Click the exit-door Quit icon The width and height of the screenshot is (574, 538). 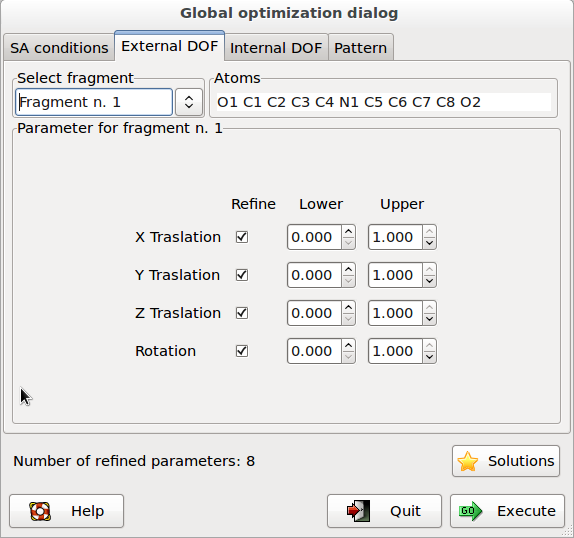click(358, 511)
